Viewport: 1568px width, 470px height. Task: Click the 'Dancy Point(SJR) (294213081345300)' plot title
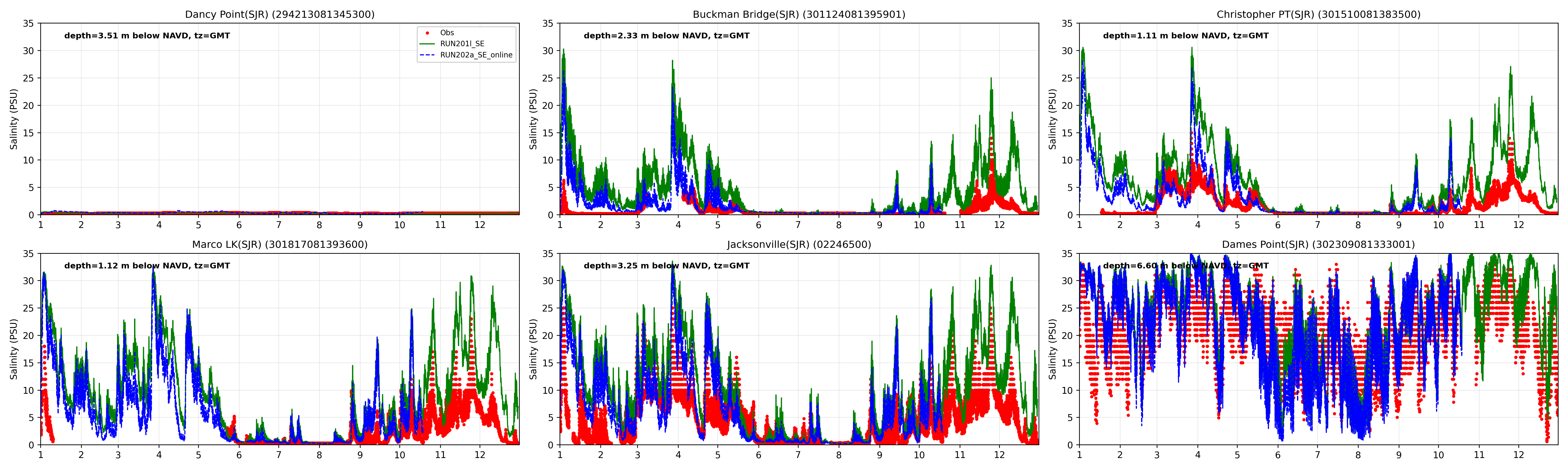(x=280, y=14)
